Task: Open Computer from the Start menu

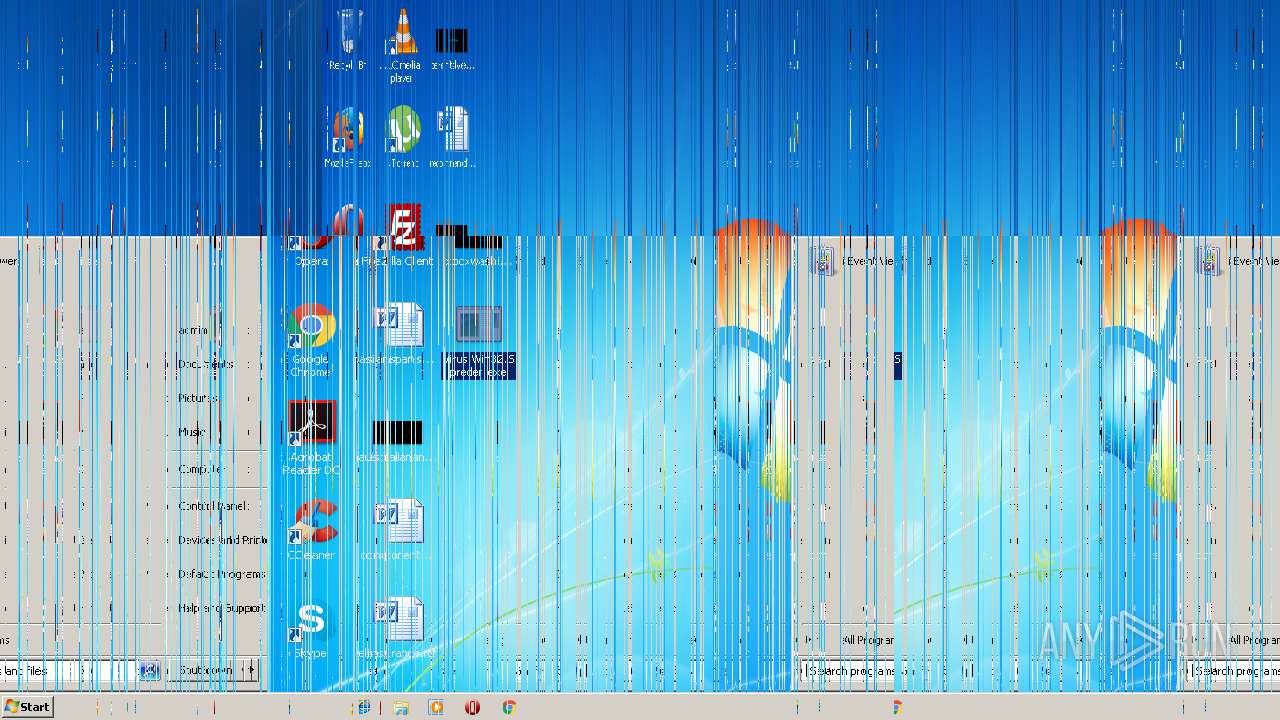Action: [x=200, y=469]
